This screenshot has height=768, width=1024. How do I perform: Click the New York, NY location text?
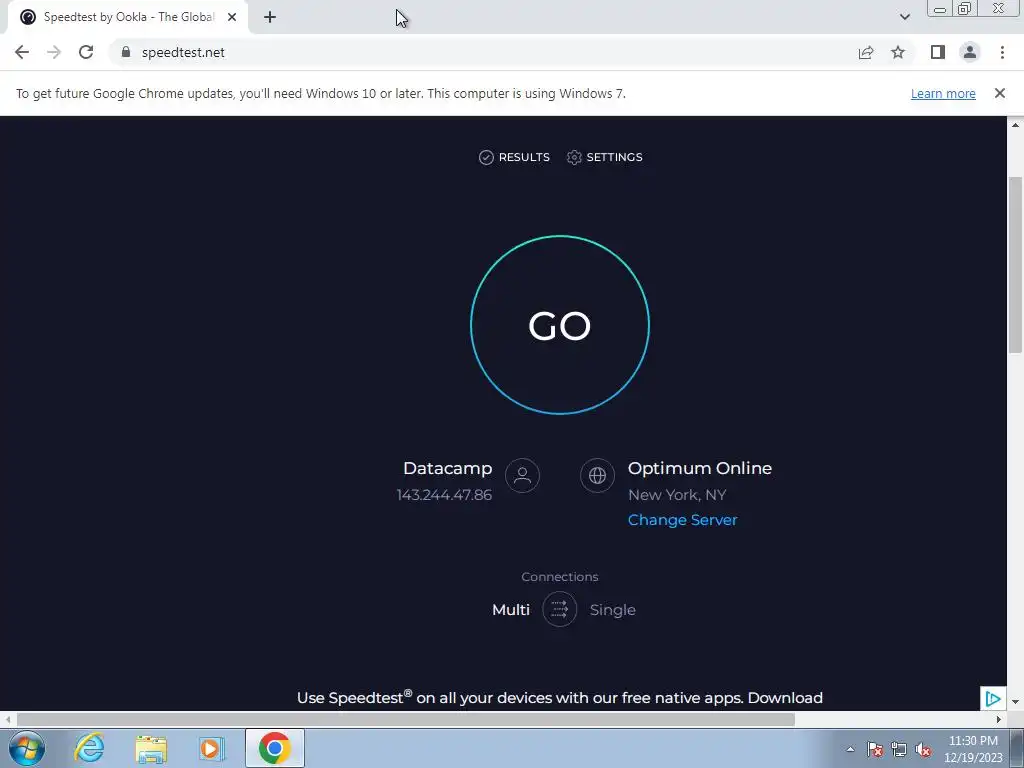click(x=677, y=495)
